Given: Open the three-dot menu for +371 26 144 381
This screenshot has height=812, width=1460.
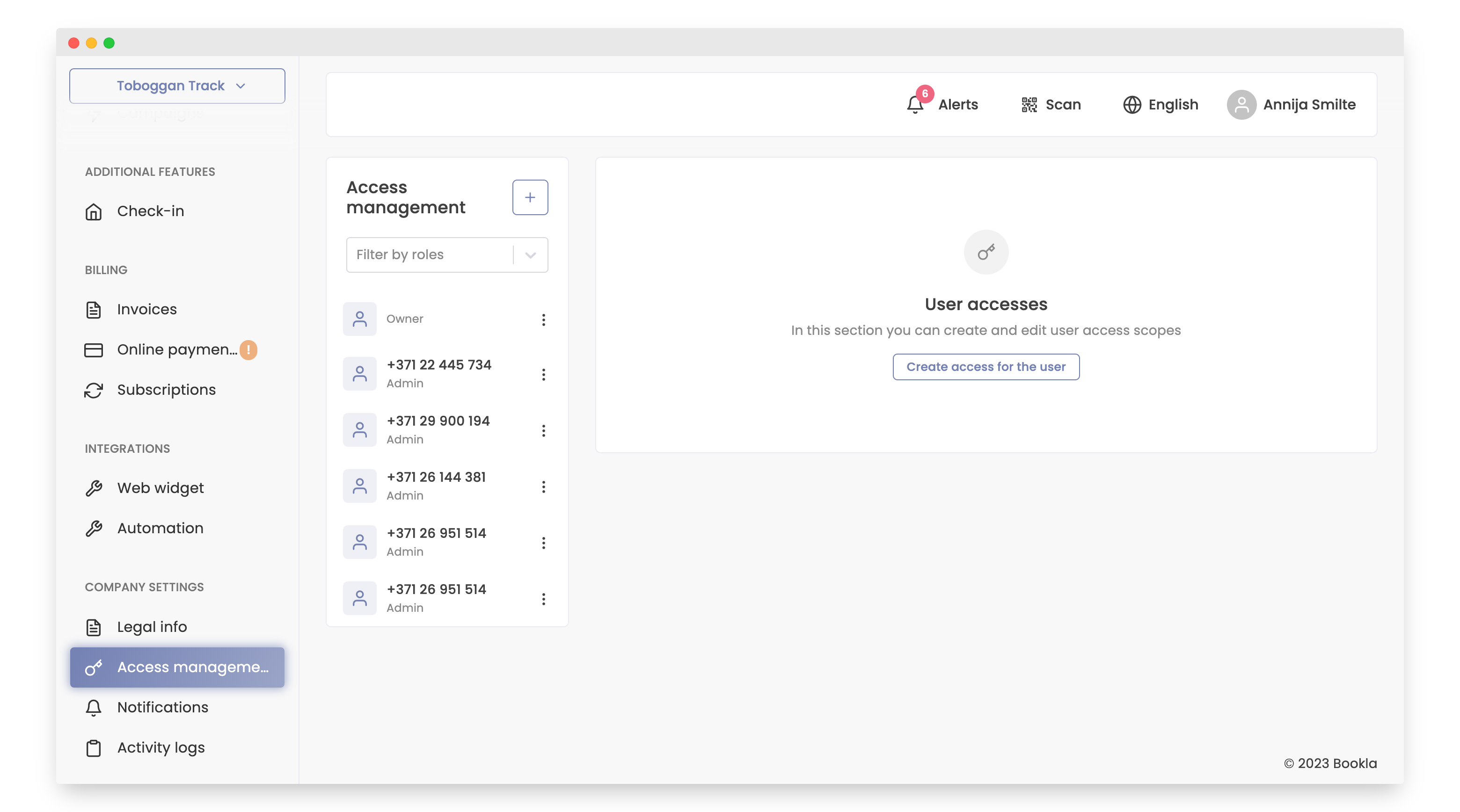Looking at the screenshot, I should 543,486.
